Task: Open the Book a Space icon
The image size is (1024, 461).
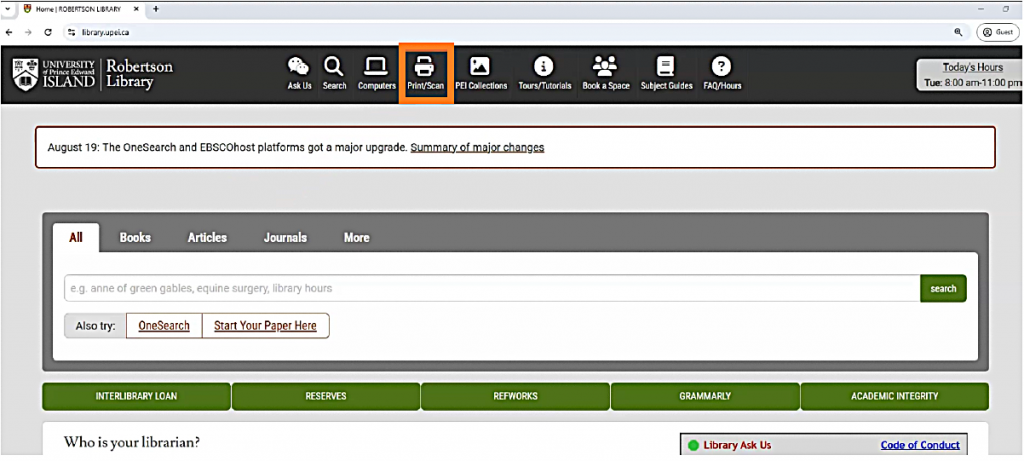Action: click(605, 68)
